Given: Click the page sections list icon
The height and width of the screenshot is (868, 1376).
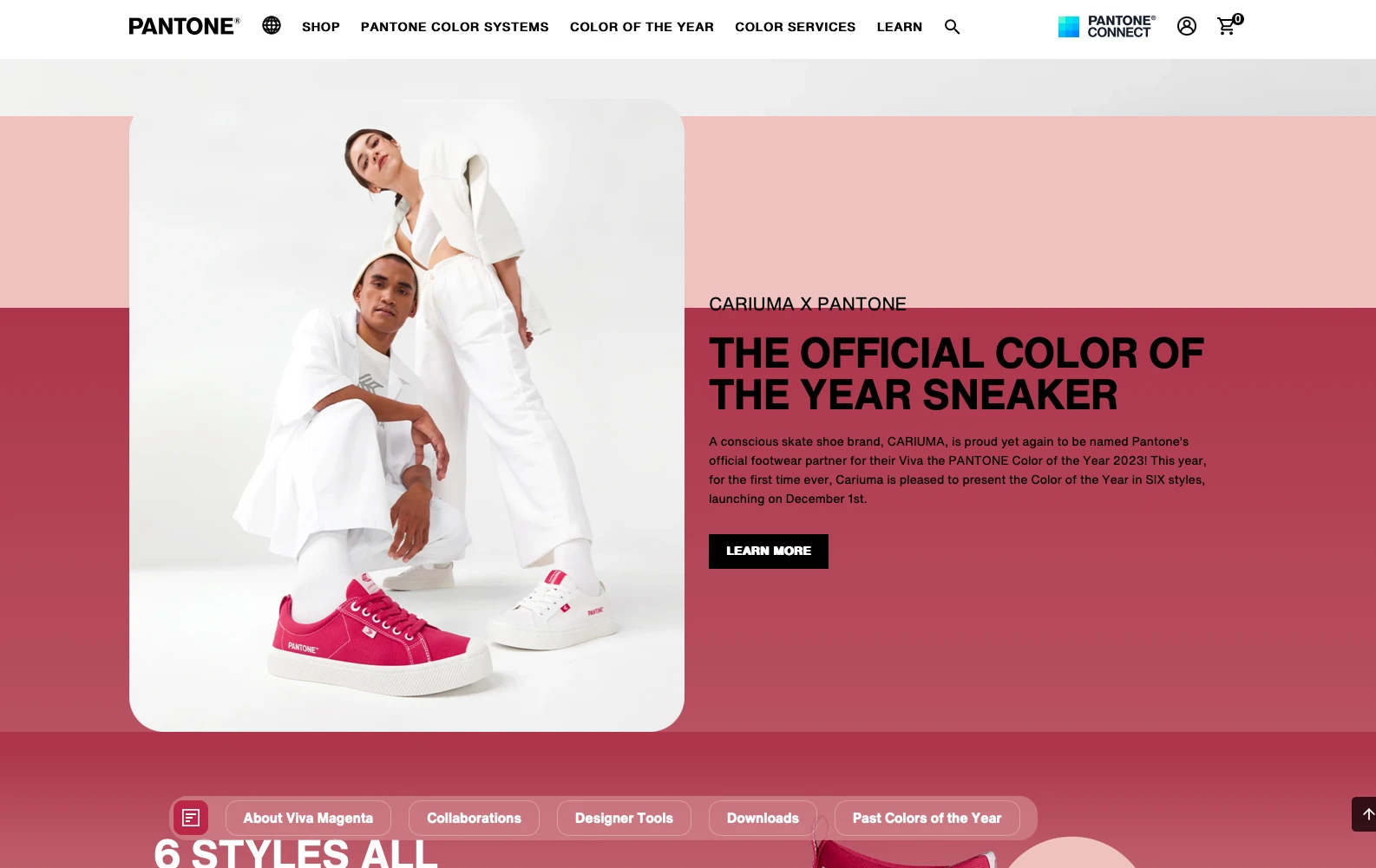Looking at the screenshot, I should [191, 818].
